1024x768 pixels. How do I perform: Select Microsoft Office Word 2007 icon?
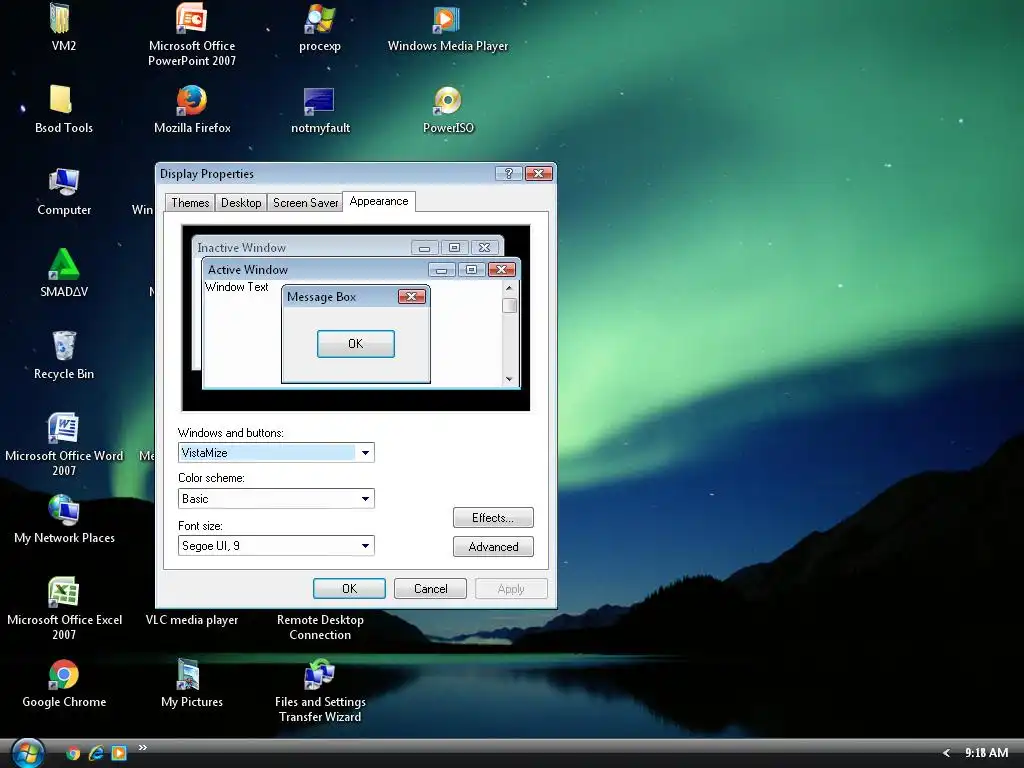point(63,428)
